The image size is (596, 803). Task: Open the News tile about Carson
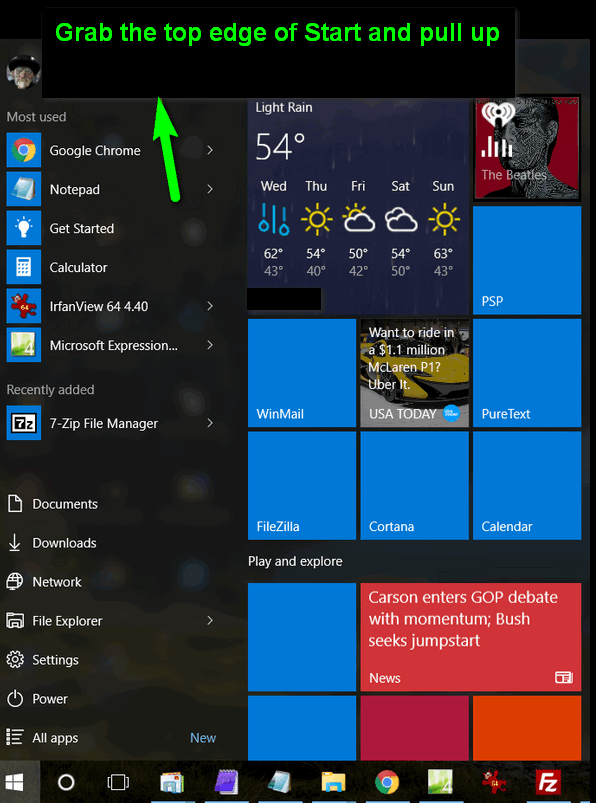(x=471, y=637)
